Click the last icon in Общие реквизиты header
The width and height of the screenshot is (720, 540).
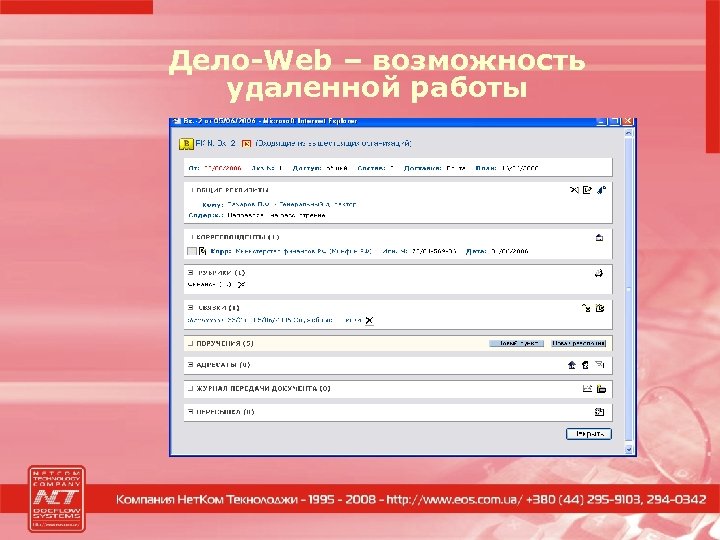click(x=601, y=190)
